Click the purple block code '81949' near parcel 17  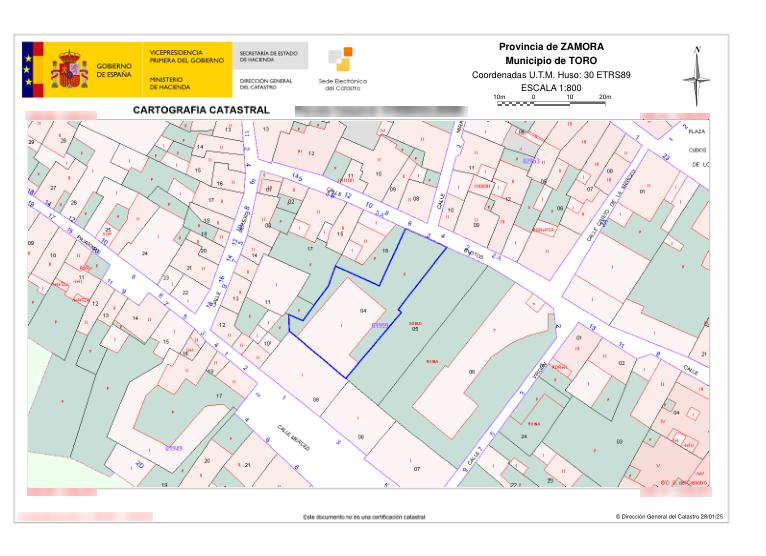pos(173,448)
